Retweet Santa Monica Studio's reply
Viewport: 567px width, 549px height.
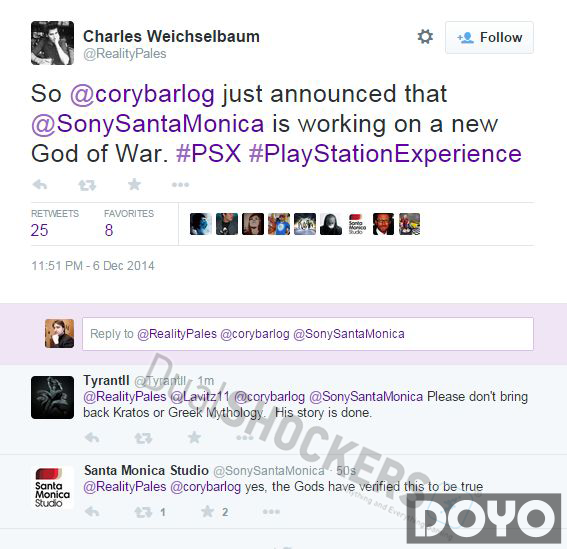point(144,512)
